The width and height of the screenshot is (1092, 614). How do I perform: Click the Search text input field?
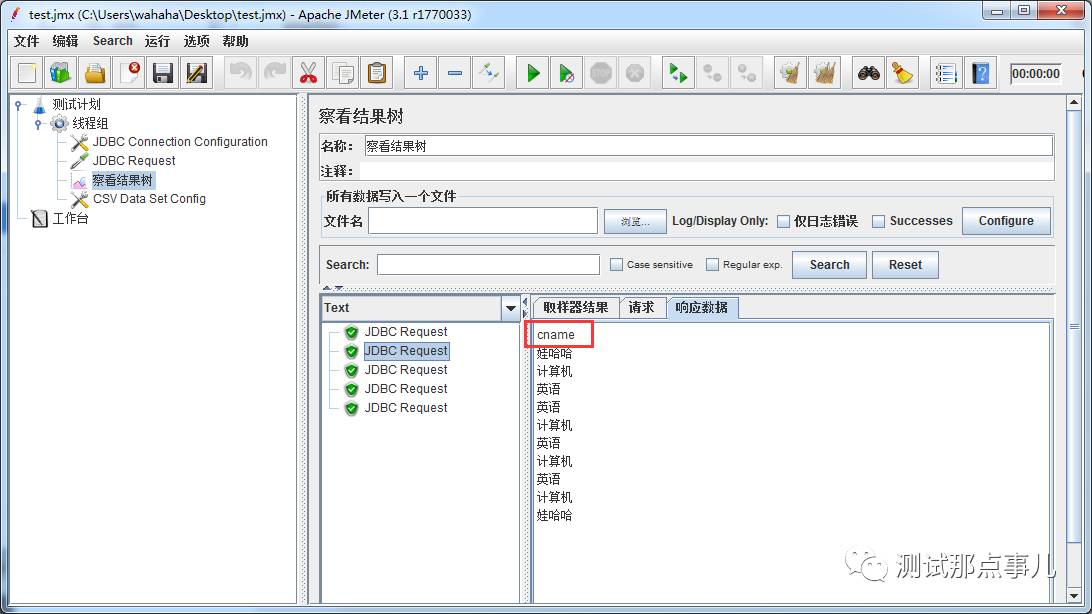point(488,265)
